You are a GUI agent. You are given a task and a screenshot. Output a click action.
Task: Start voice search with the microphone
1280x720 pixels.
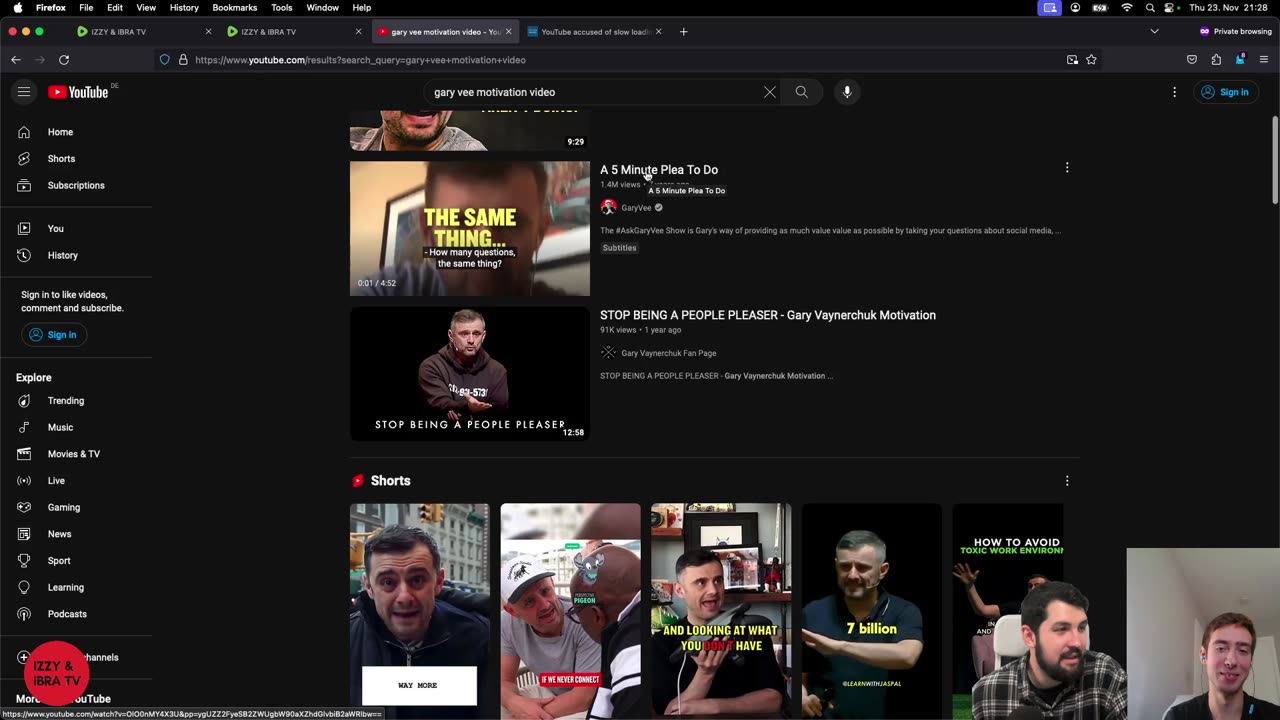click(847, 92)
